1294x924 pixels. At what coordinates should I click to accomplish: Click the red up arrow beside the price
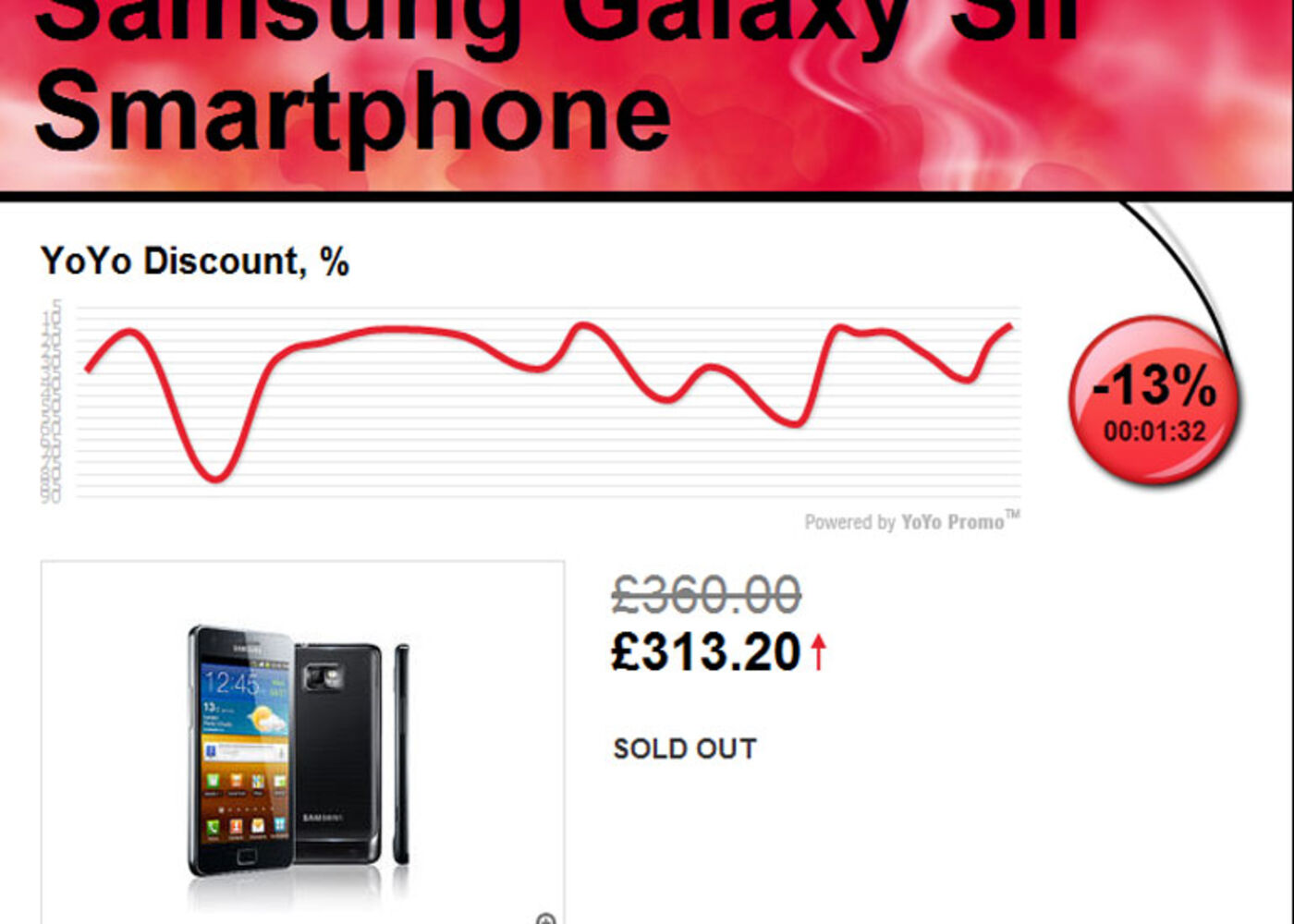818,651
